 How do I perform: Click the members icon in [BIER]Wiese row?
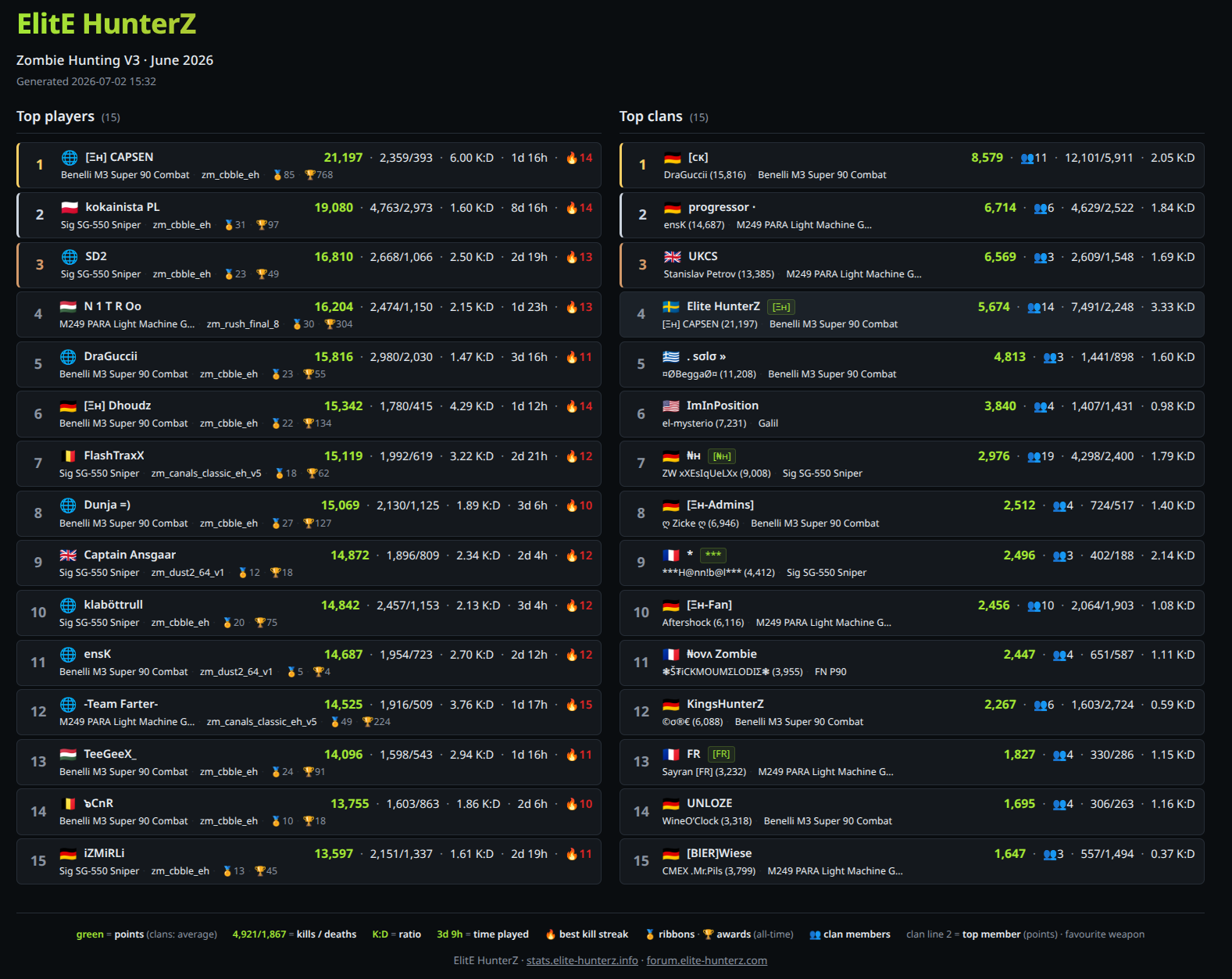[x=1050, y=855]
